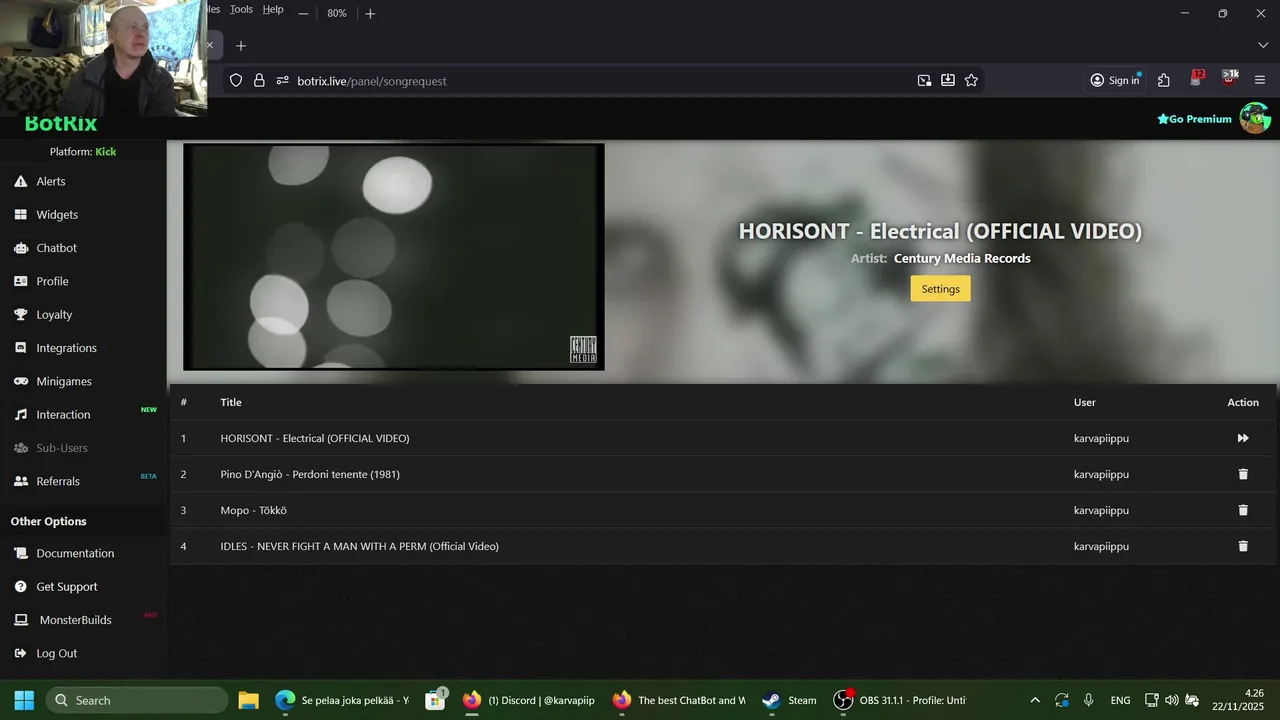1280x720 pixels.
Task: Open the Documentation icon
Action: coord(20,553)
